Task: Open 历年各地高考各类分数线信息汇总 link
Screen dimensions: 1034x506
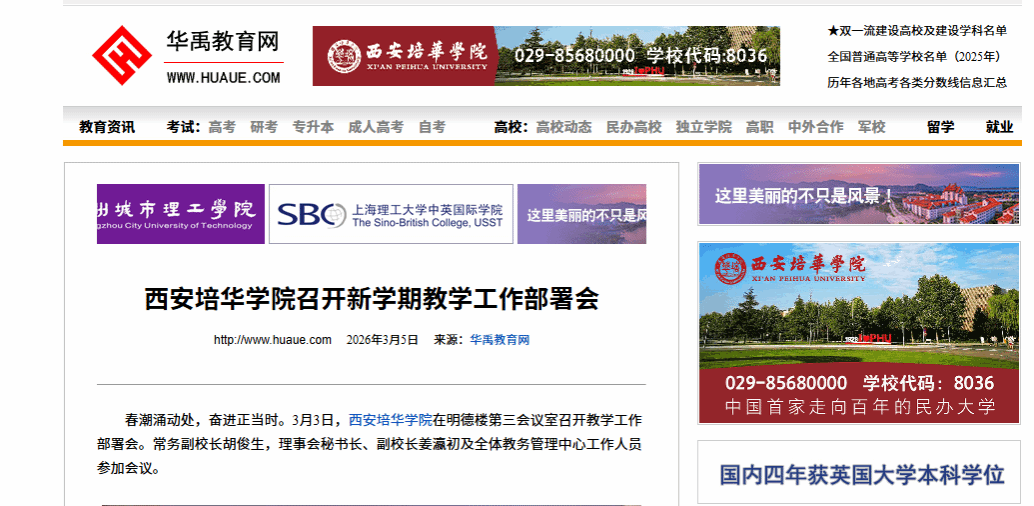Action: coord(917,82)
